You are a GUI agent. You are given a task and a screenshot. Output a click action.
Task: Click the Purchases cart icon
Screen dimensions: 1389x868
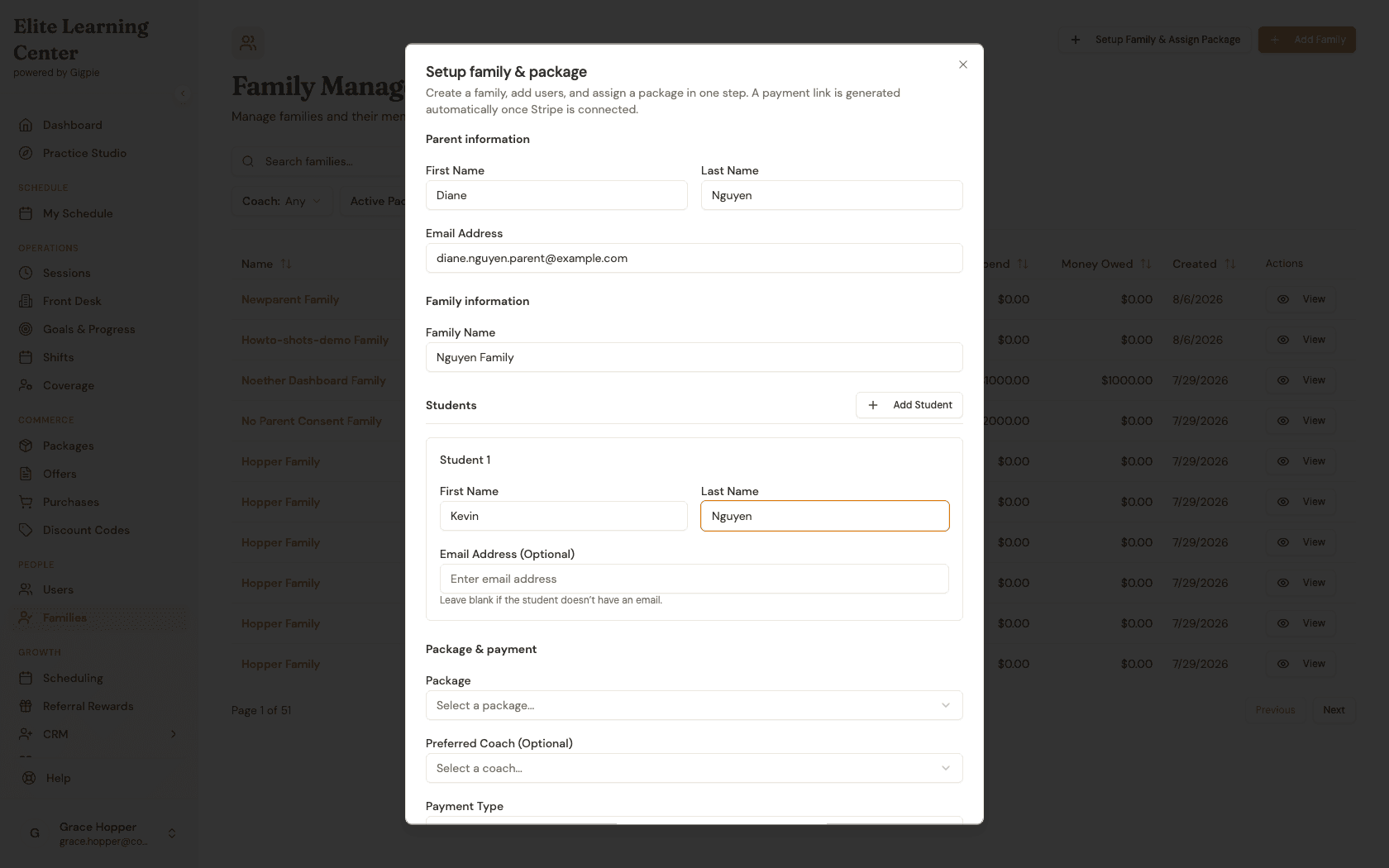click(x=26, y=502)
